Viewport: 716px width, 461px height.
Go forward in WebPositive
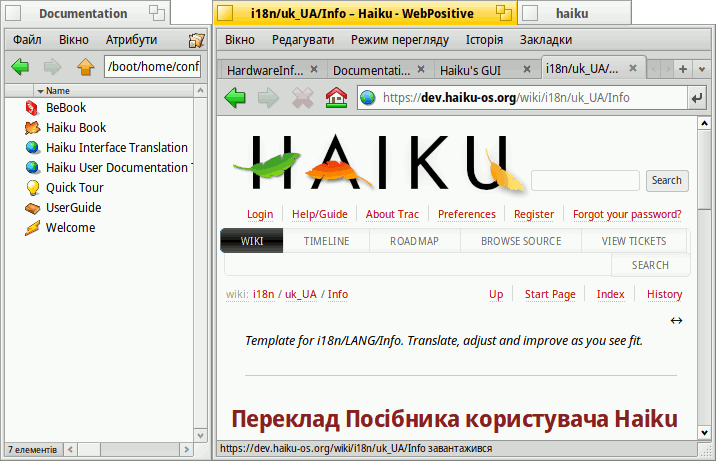tap(268, 98)
